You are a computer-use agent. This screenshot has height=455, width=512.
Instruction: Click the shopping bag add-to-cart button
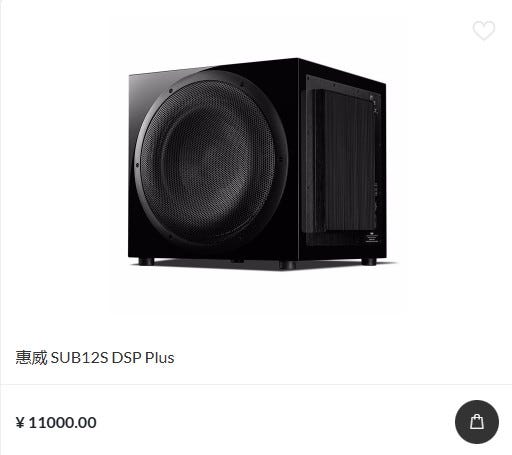click(477, 422)
